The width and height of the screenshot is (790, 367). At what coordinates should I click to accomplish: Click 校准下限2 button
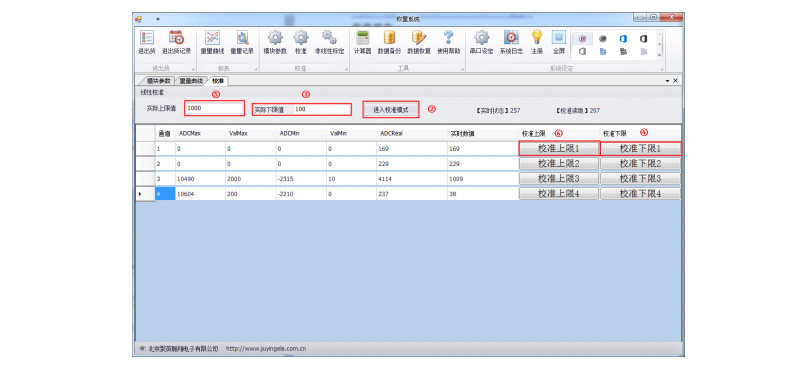[640, 163]
